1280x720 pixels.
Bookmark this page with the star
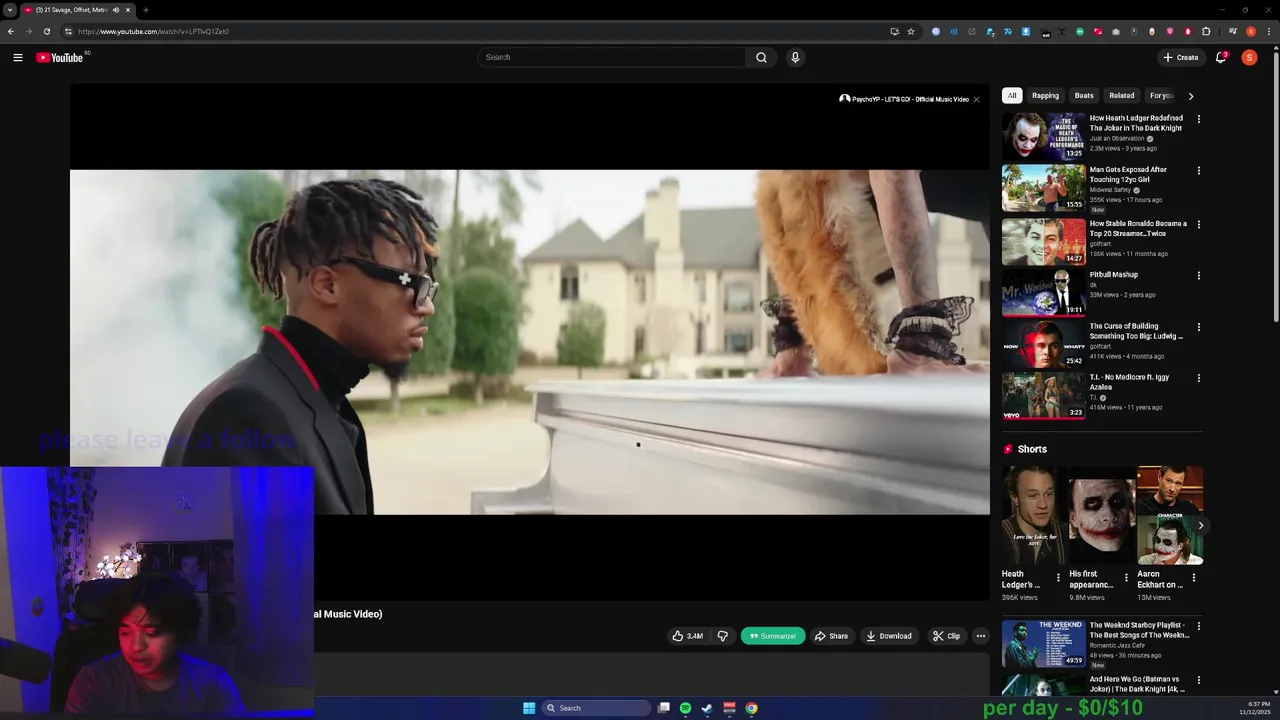pos(910,31)
